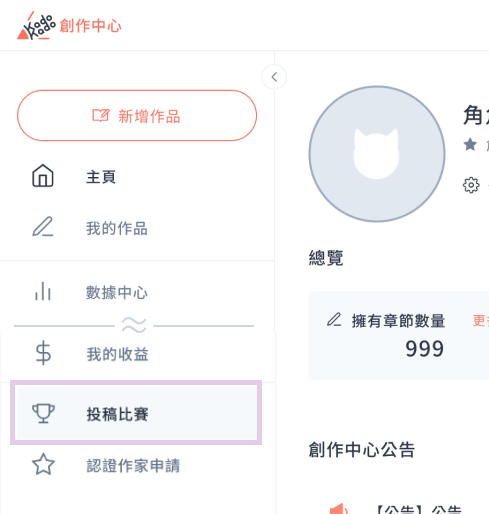Click the orange 更多 link in overview

481,321
